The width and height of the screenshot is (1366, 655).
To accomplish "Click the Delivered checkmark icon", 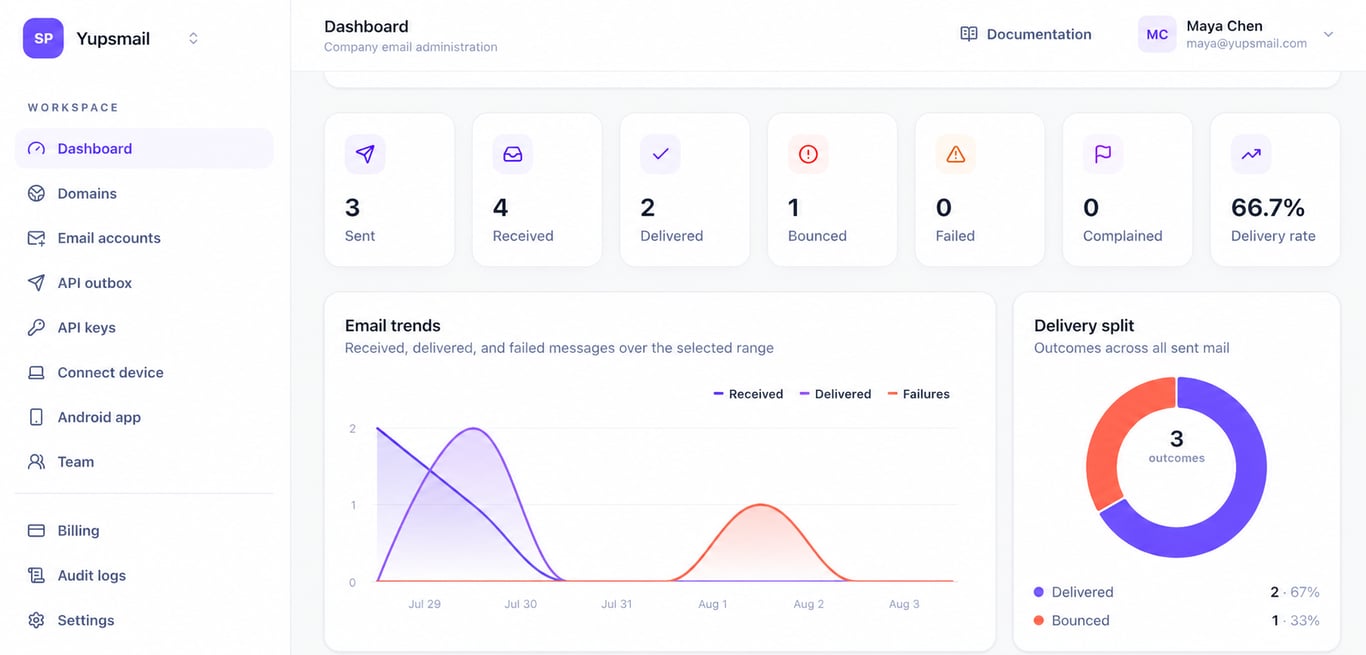I will click(660, 154).
